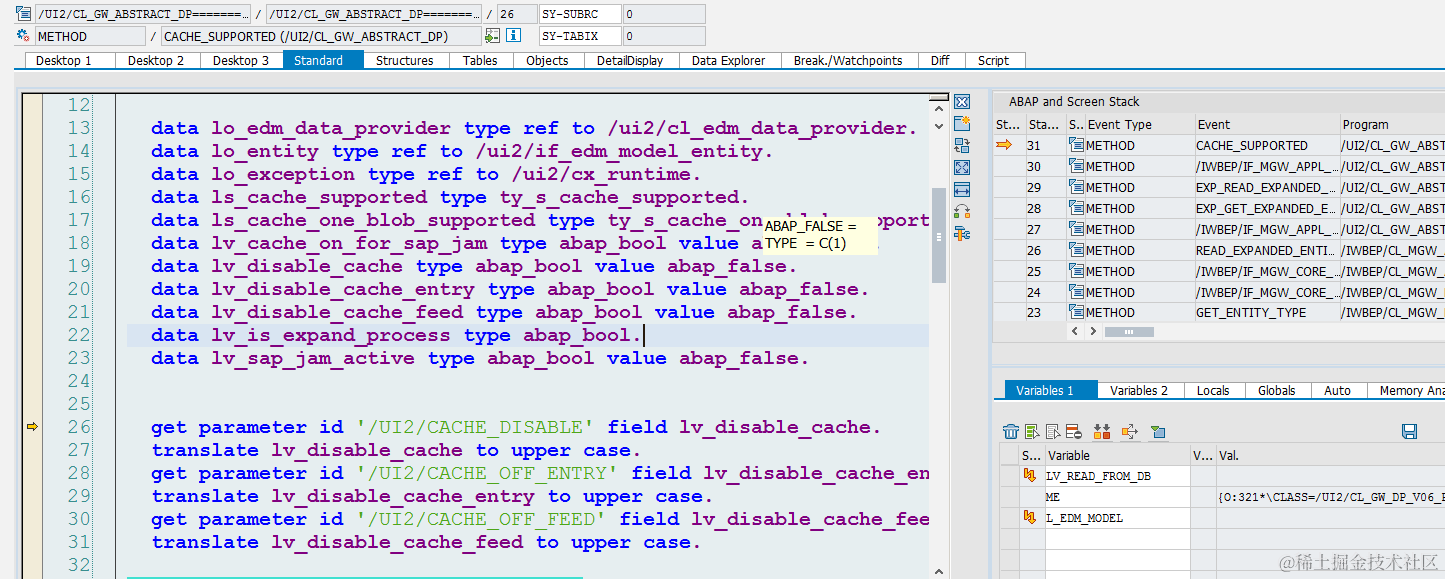Screen dimensions: 1445x579
Task: Click the breakpoint margin arrow at line 26
Action: pos(32,427)
